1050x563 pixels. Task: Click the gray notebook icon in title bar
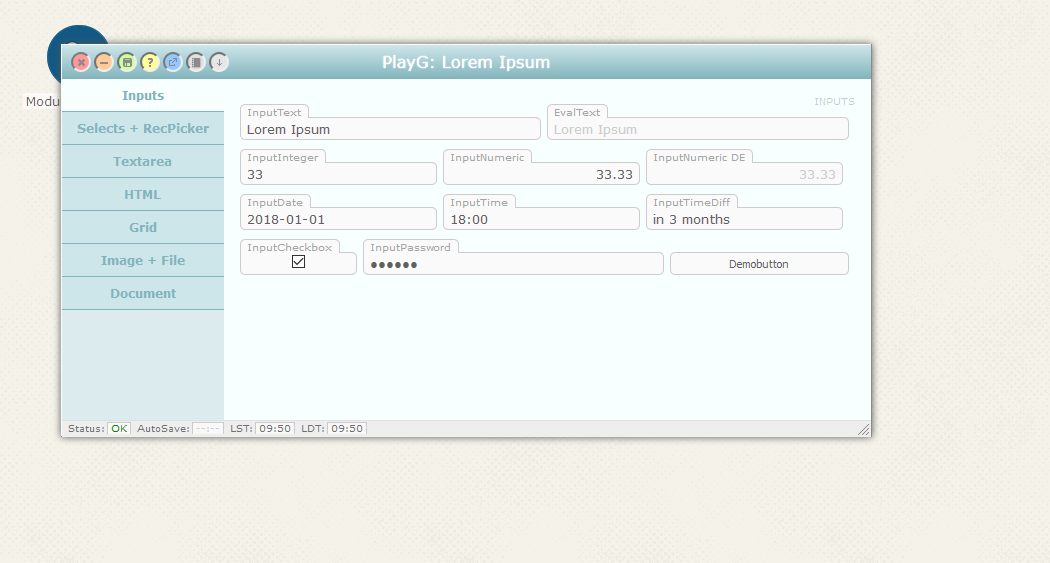(x=196, y=62)
